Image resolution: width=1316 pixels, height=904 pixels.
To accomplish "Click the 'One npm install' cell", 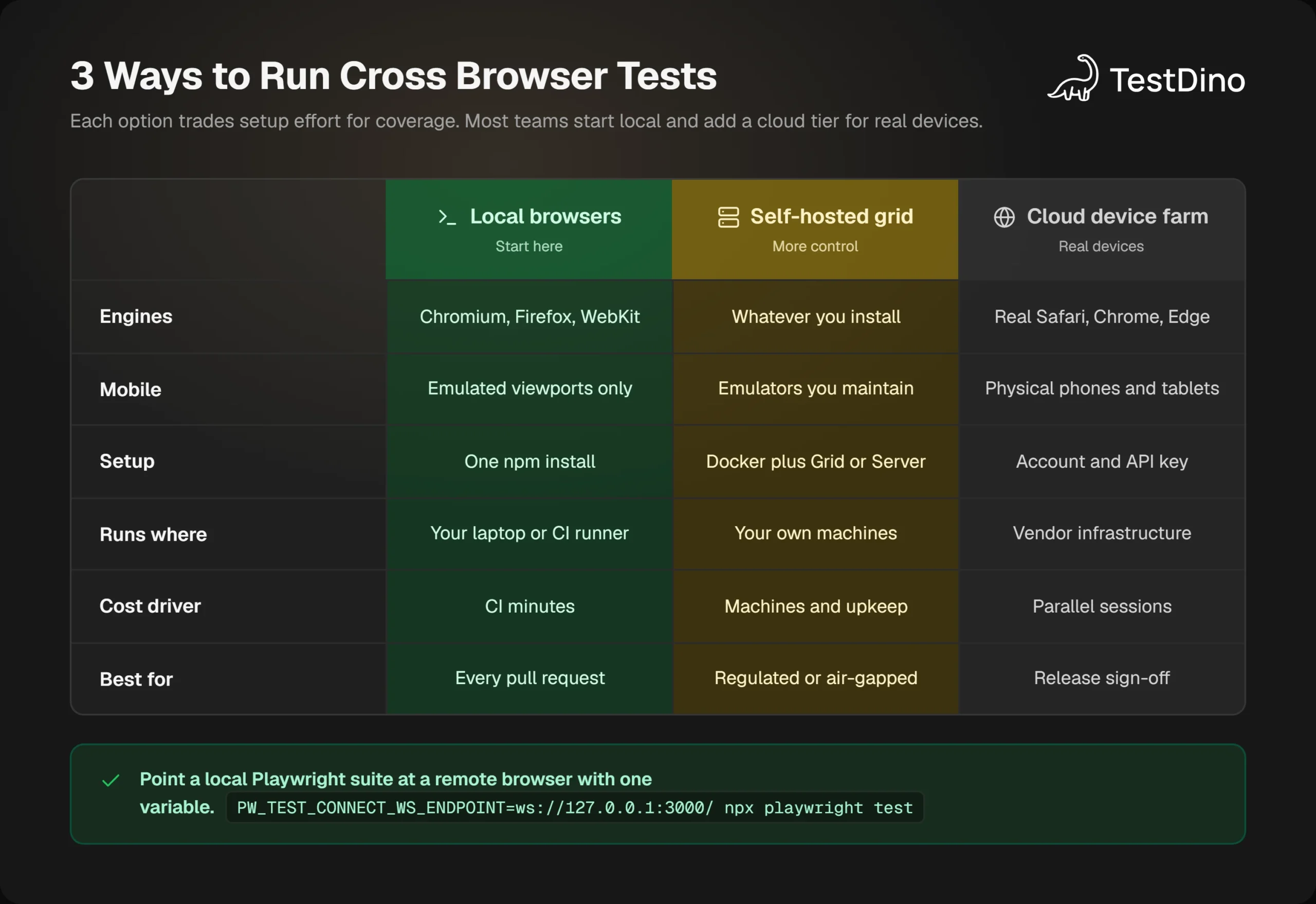I will point(529,461).
